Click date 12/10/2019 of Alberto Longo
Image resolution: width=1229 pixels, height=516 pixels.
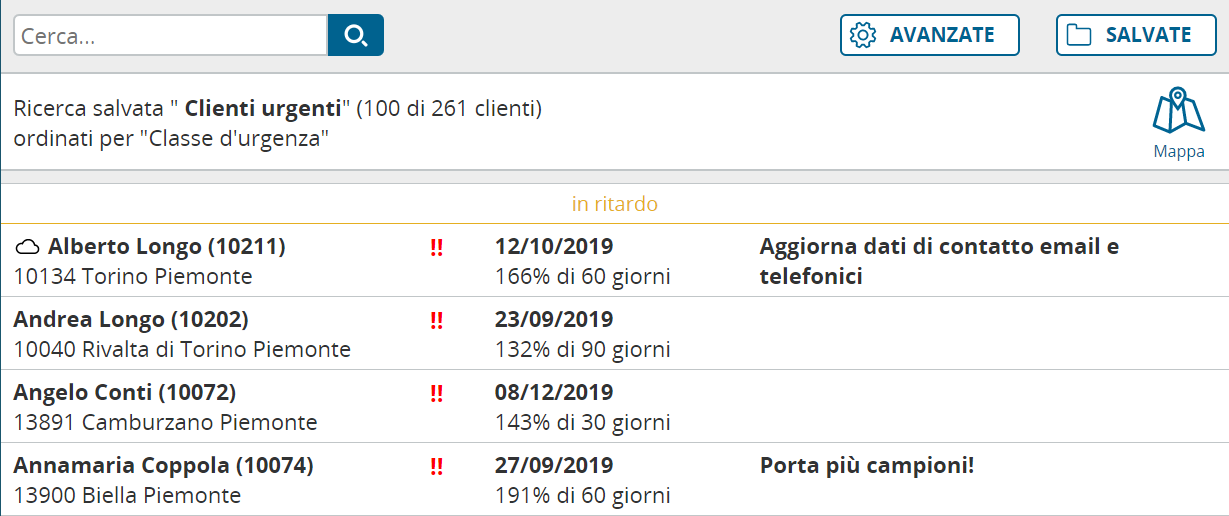coord(554,246)
